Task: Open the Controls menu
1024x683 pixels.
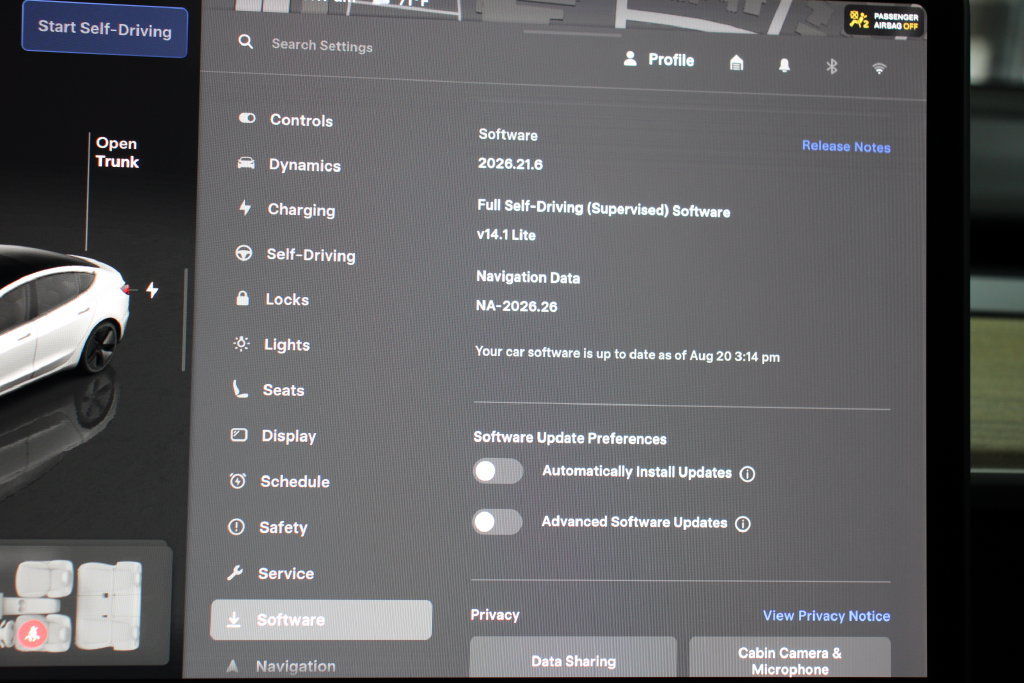Action: tap(286, 119)
